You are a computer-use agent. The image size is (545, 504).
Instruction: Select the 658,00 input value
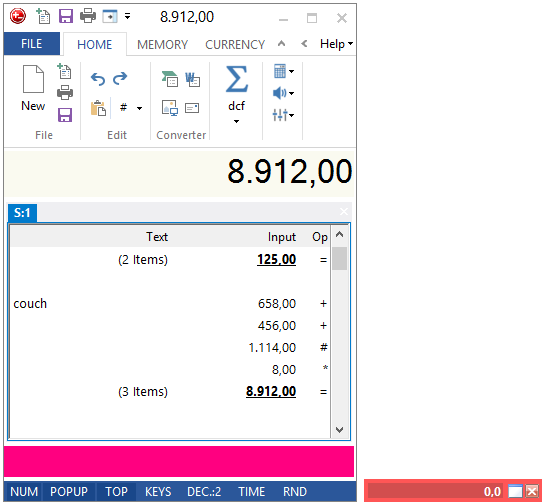tap(277, 303)
